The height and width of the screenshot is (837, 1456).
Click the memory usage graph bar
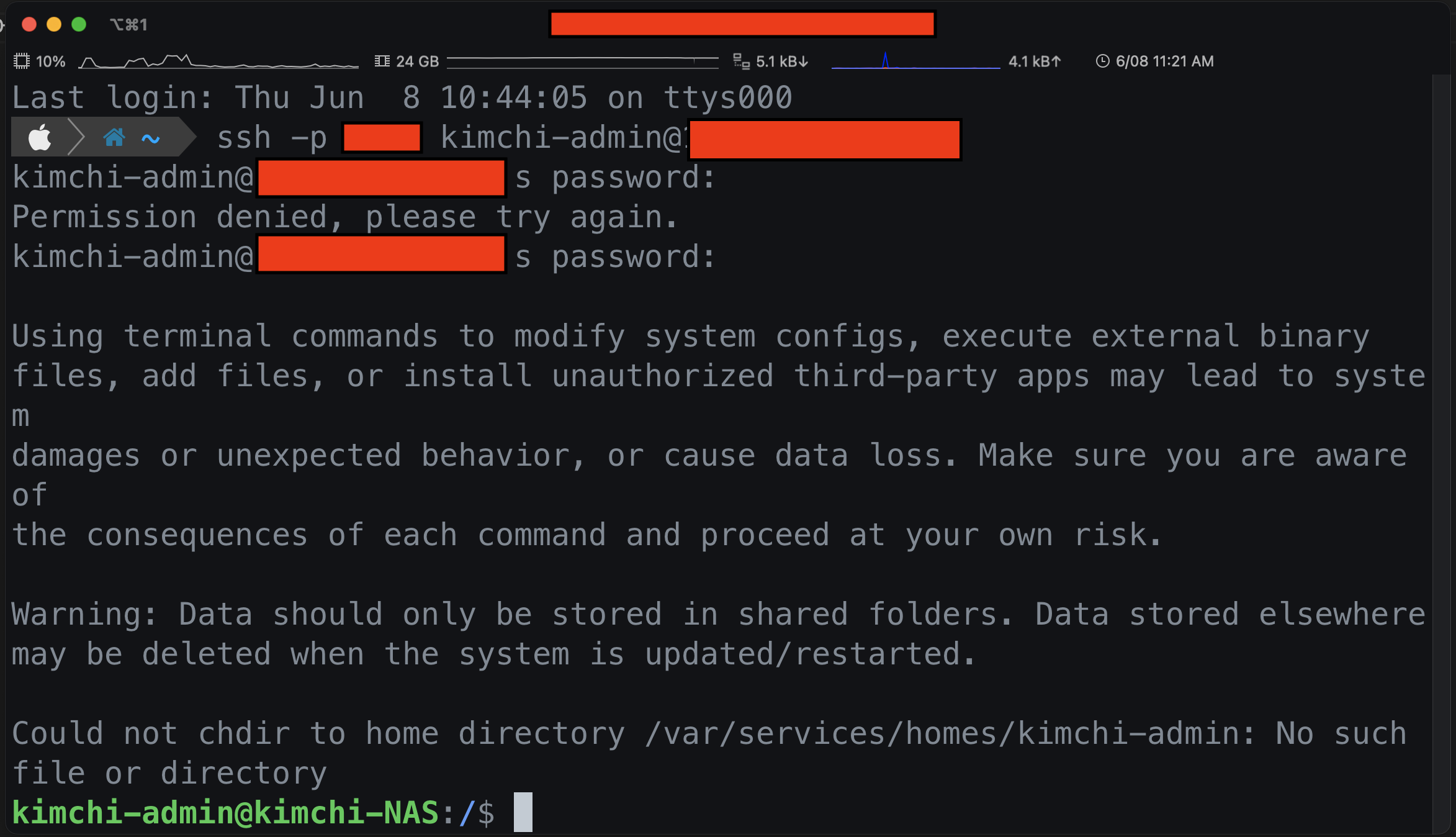pyautogui.click(x=582, y=61)
